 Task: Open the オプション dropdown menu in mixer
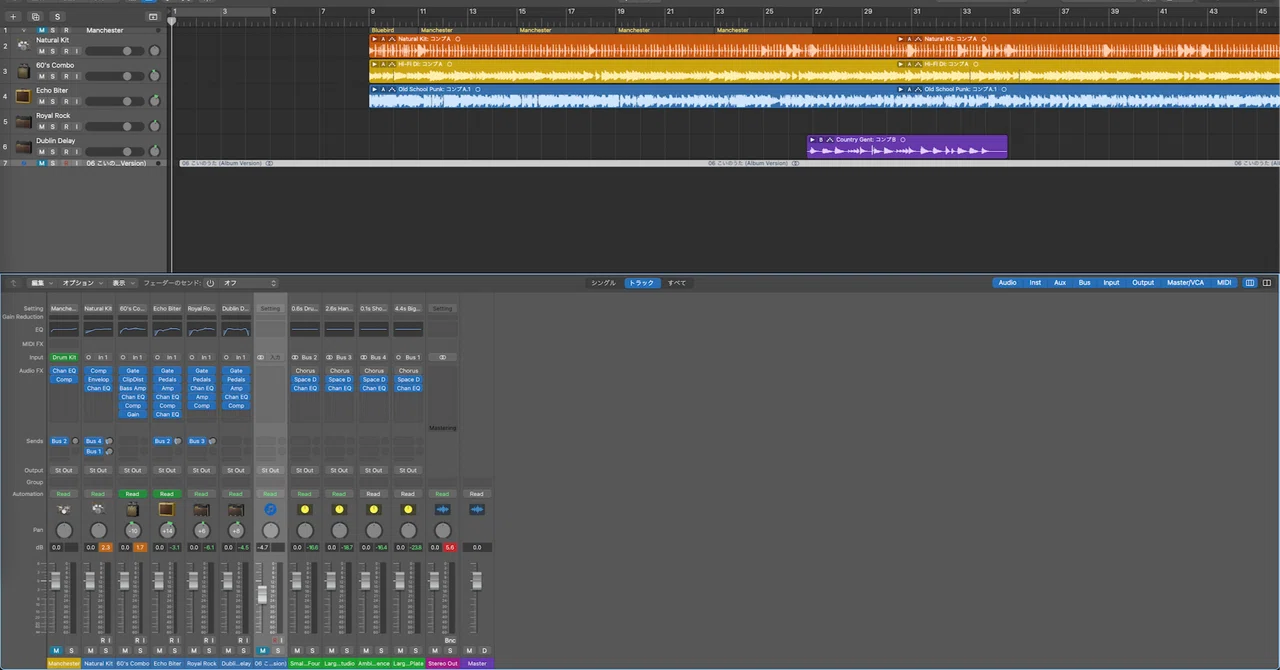[81, 283]
